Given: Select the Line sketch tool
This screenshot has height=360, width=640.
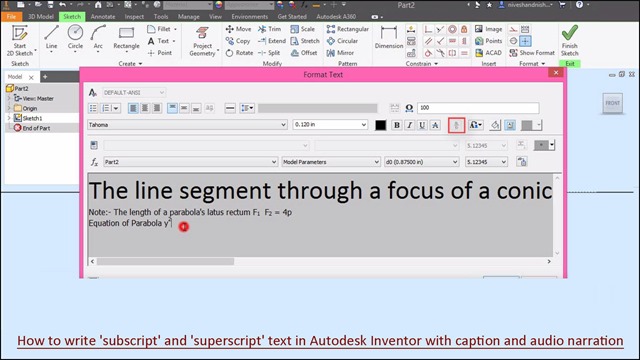Looking at the screenshot, I should (51, 37).
